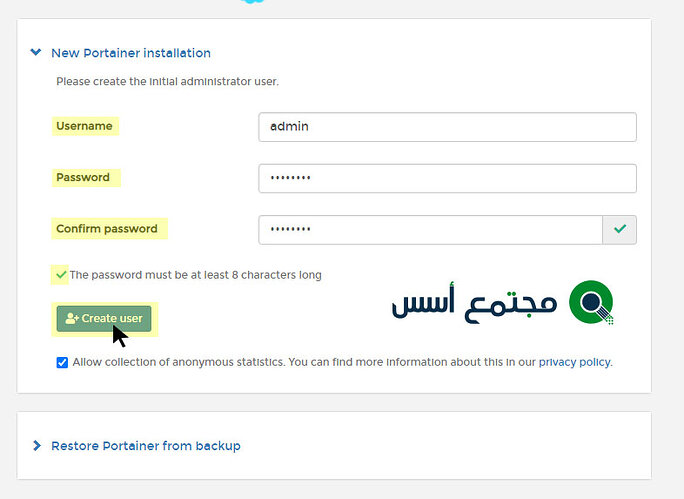The image size is (684, 499).
Task: Focus the Password input field
Action: 447,178
